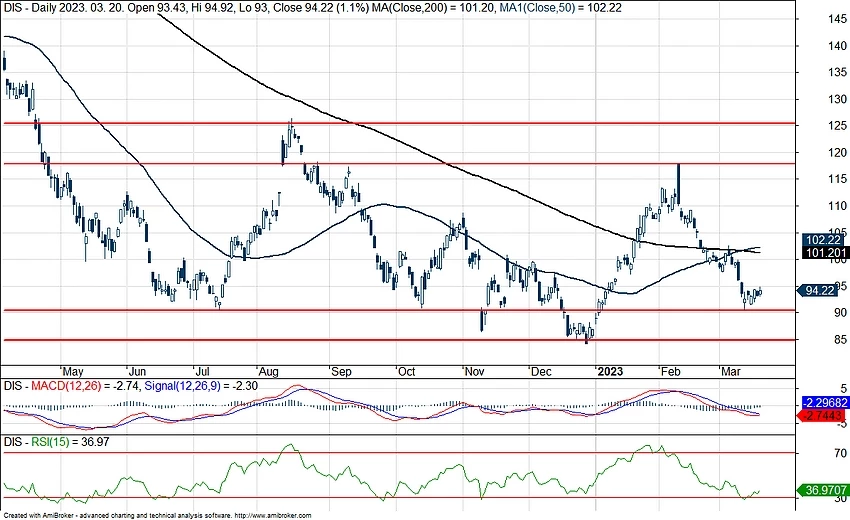The height and width of the screenshot is (520, 850).
Task: Click the 135 price axis label
Action: pos(837,72)
